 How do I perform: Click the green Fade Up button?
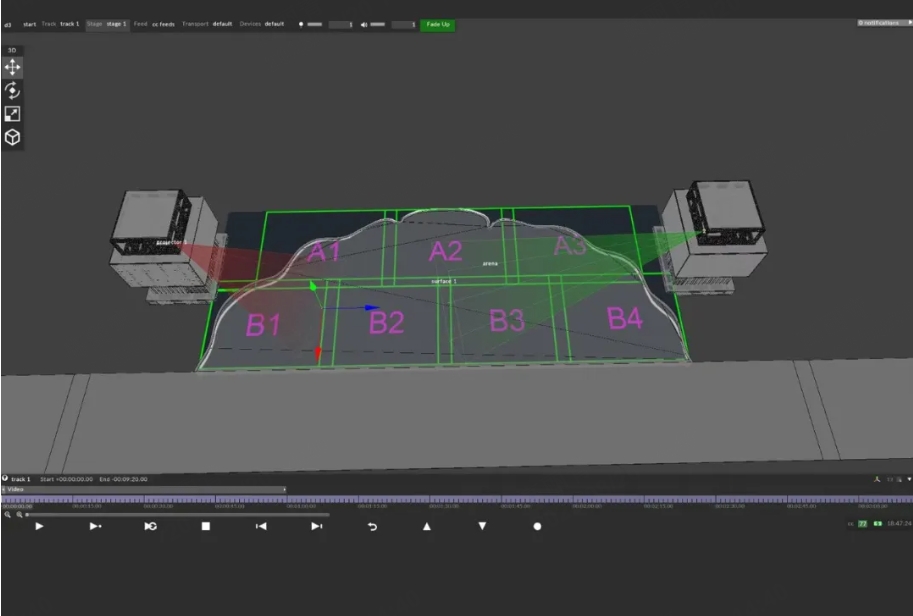tap(437, 24)
